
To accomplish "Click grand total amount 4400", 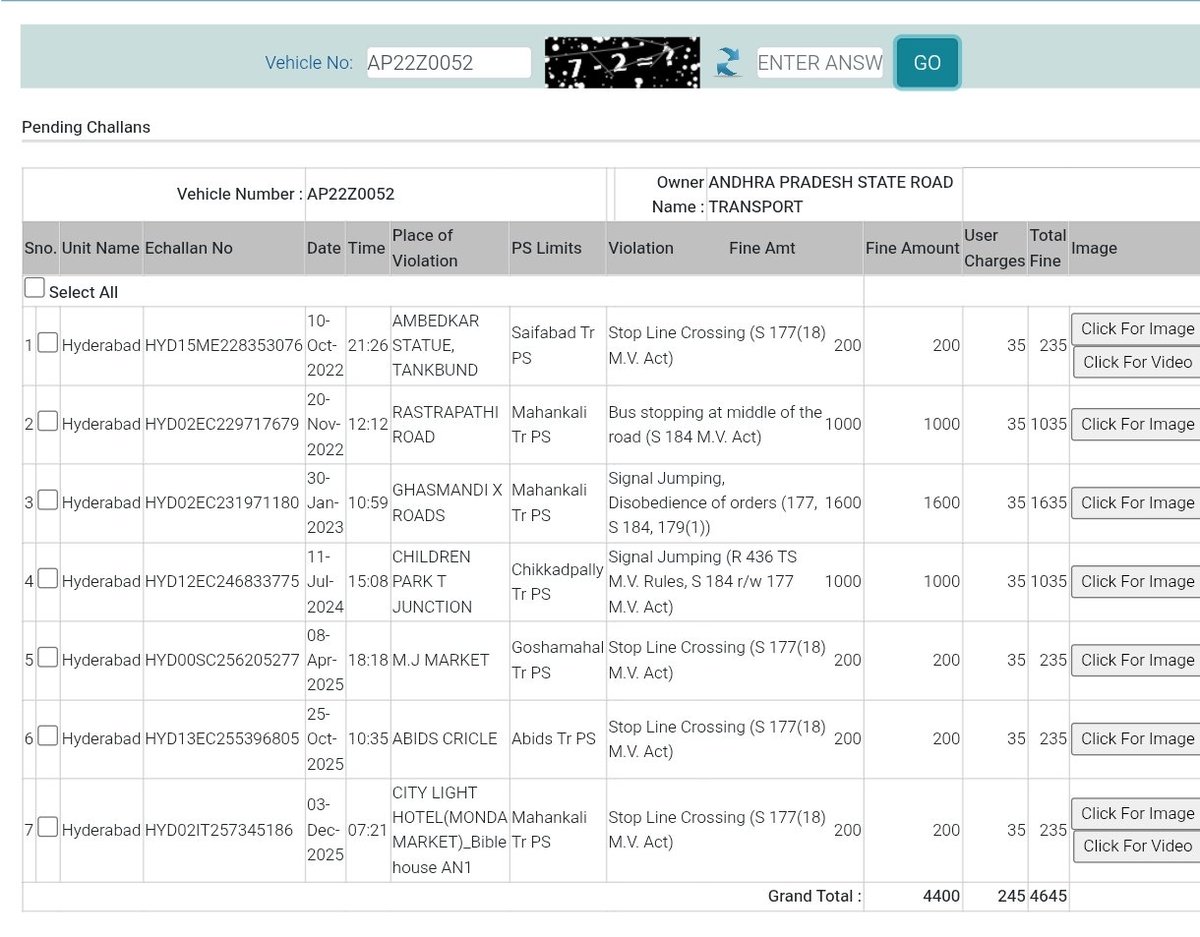I will (941, 896).
